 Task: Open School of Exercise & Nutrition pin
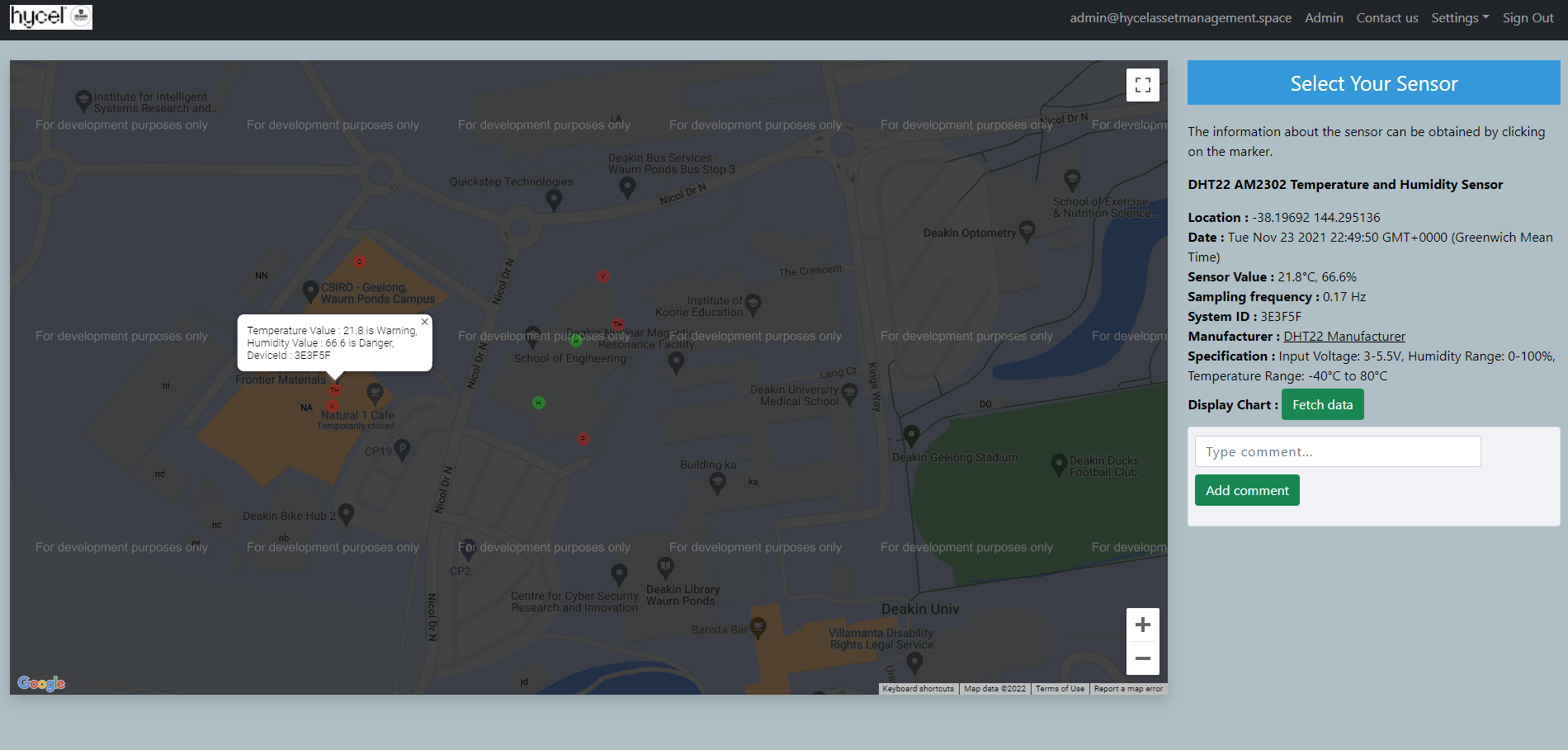[x=1072, y=180]
